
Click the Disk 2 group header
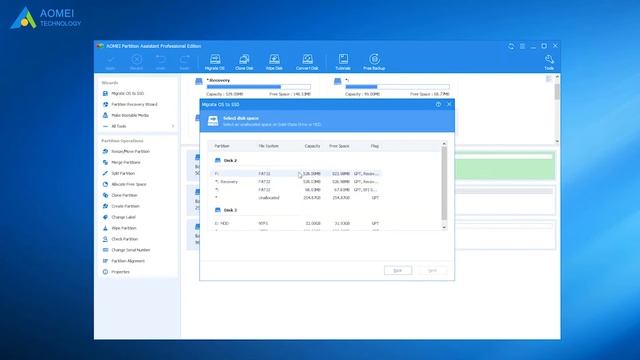pos(226,161)
